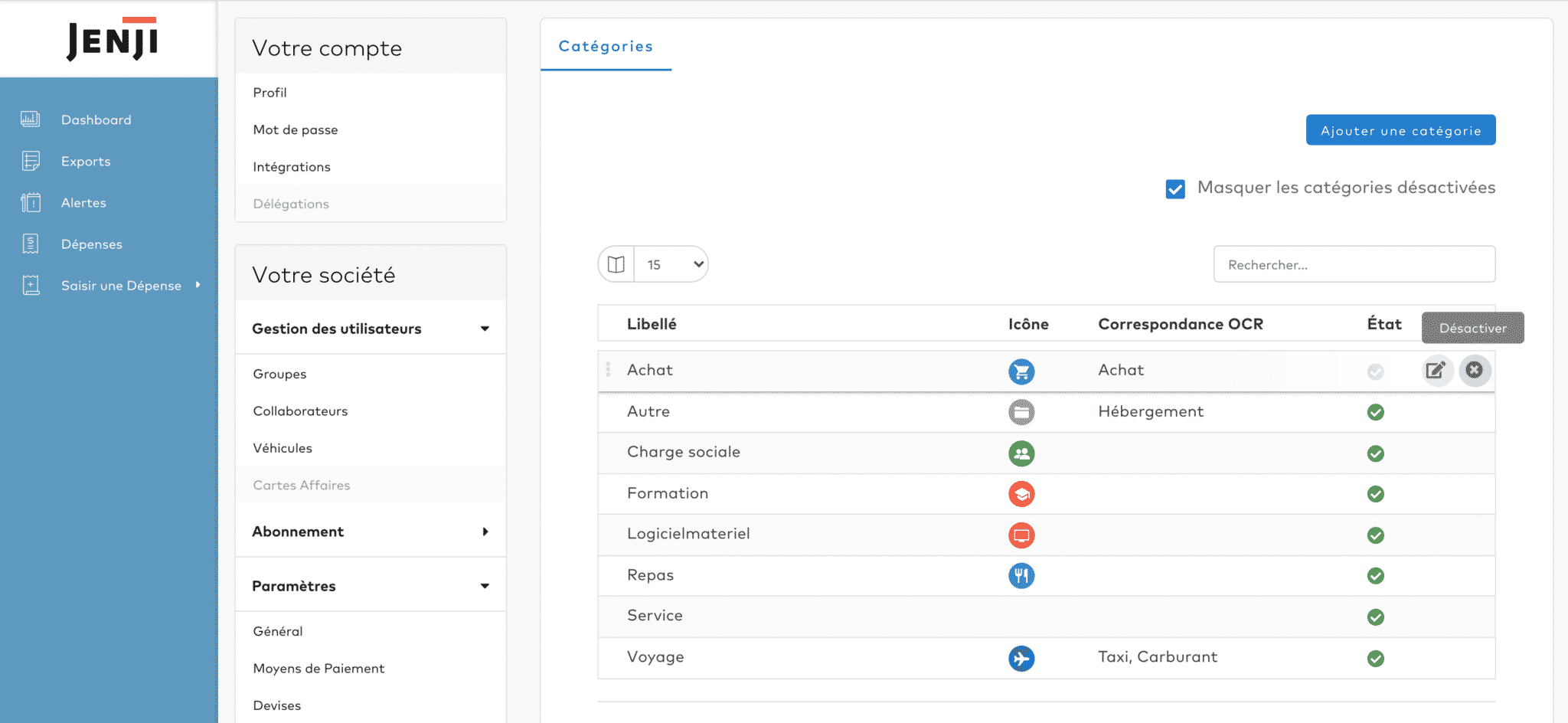Screen dimensions: 1568x723
Task: Click the Taxi, Carburant OCR cell
Action: pos(1158,657)
